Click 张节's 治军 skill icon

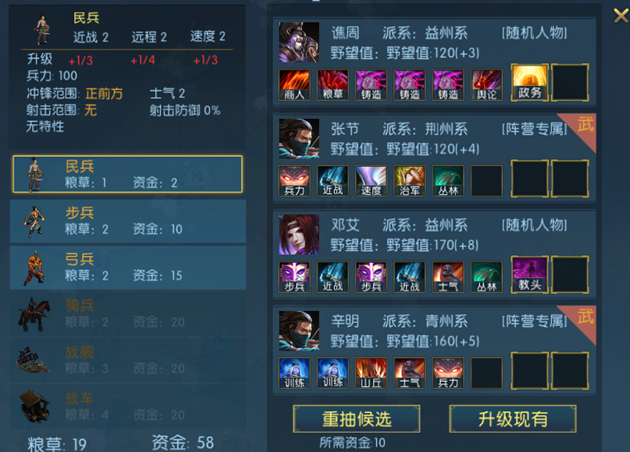coord(409,181)
